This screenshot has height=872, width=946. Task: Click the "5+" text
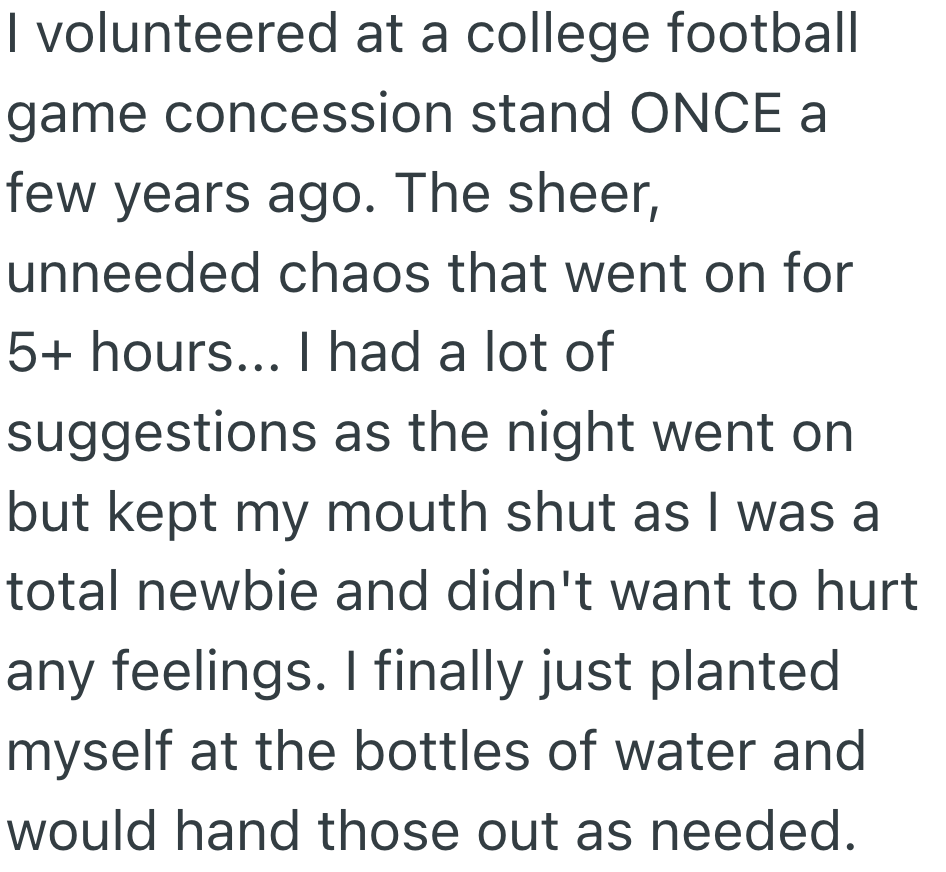[x=39, y=355]
